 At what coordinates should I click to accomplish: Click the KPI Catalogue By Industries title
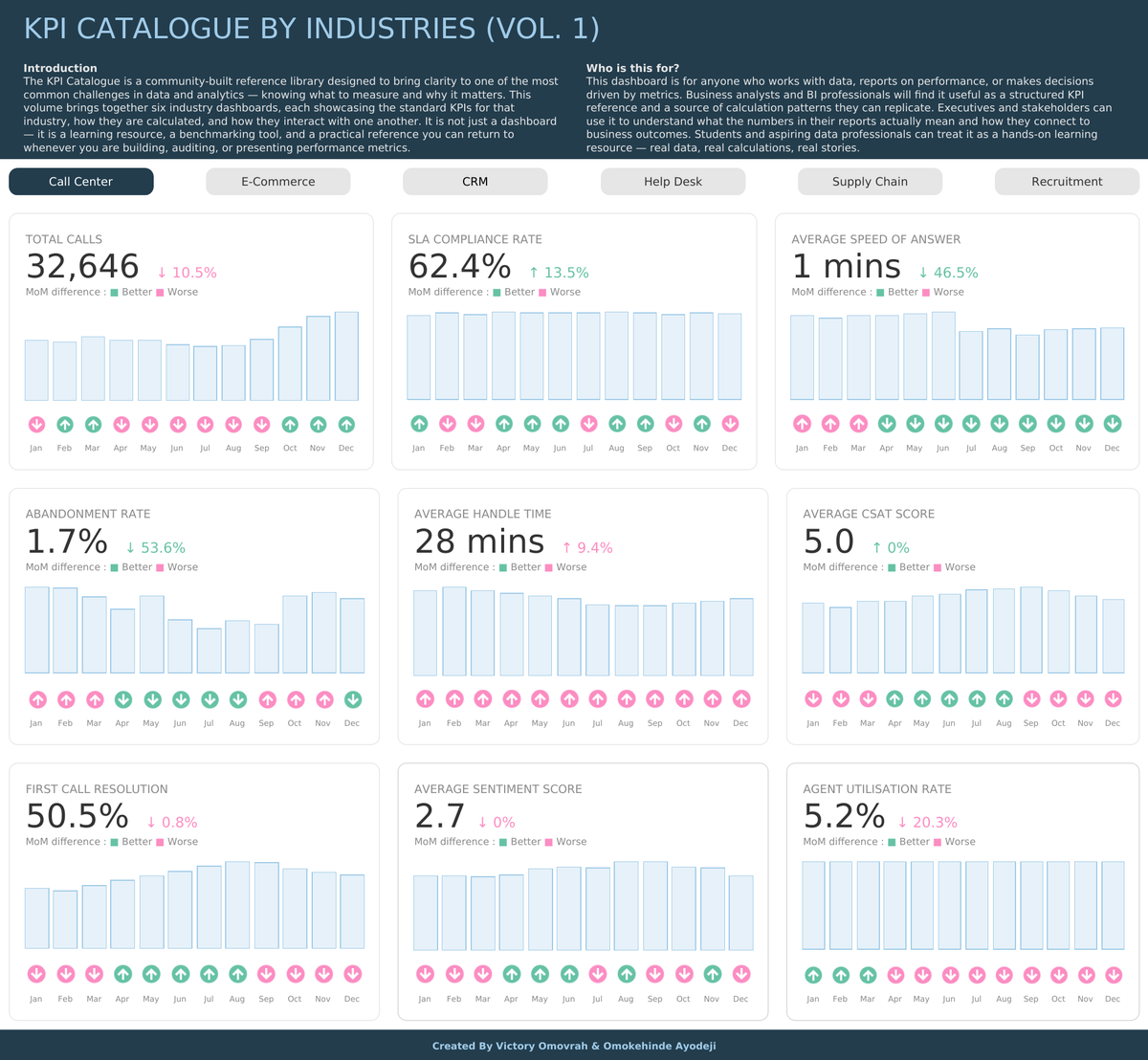tap(312, 29)
